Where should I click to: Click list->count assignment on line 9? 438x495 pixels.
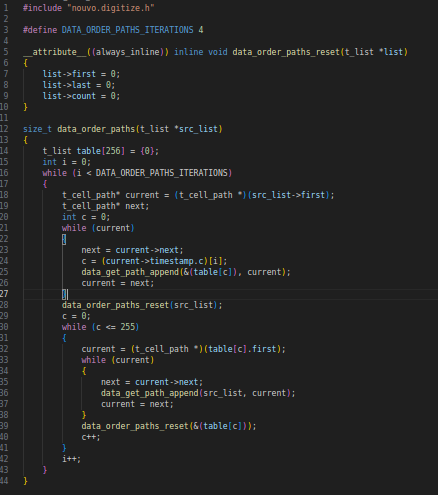(81, 96)
